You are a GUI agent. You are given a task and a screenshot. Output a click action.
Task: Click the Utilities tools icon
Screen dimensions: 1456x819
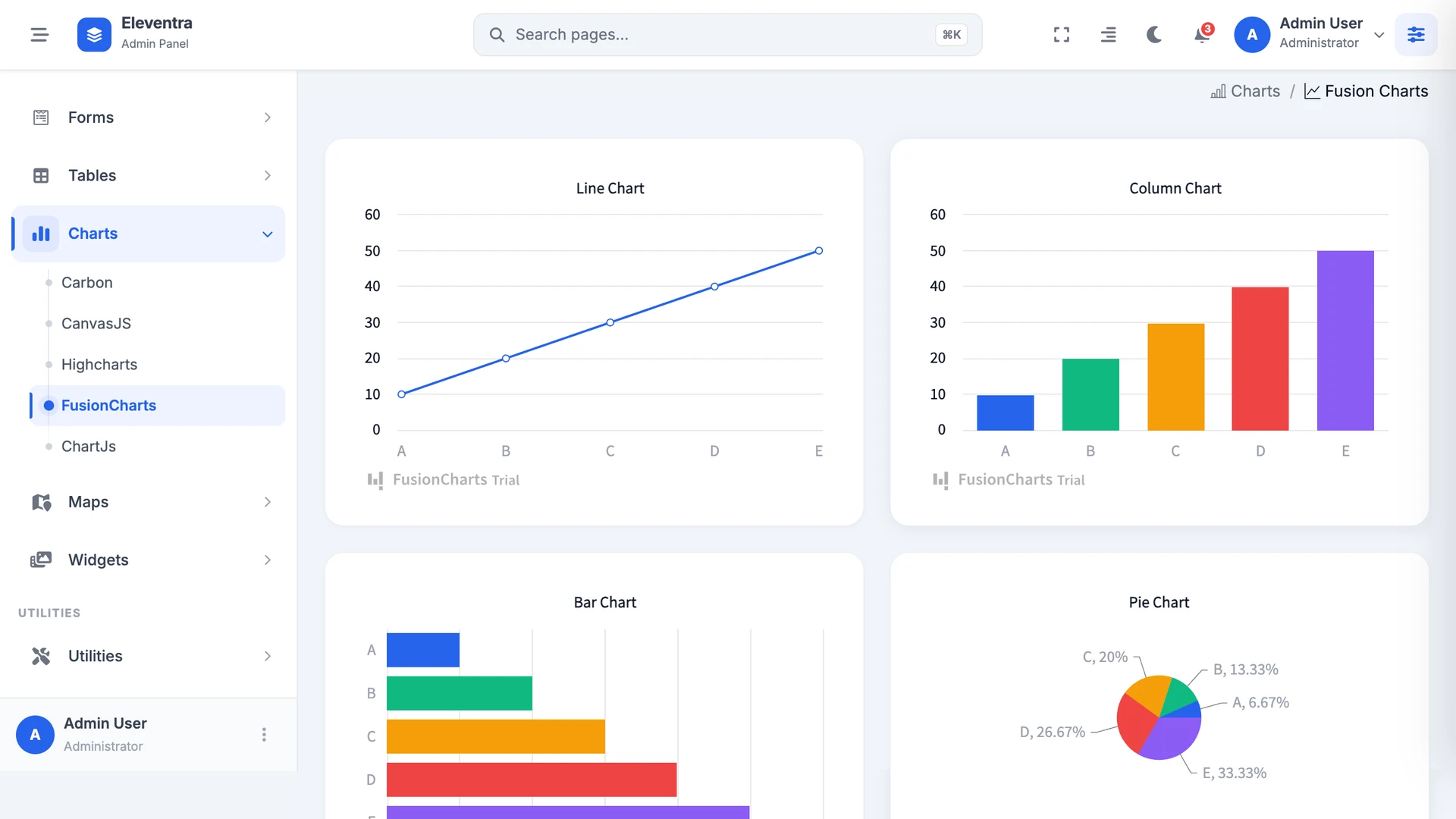click(41, 656)
